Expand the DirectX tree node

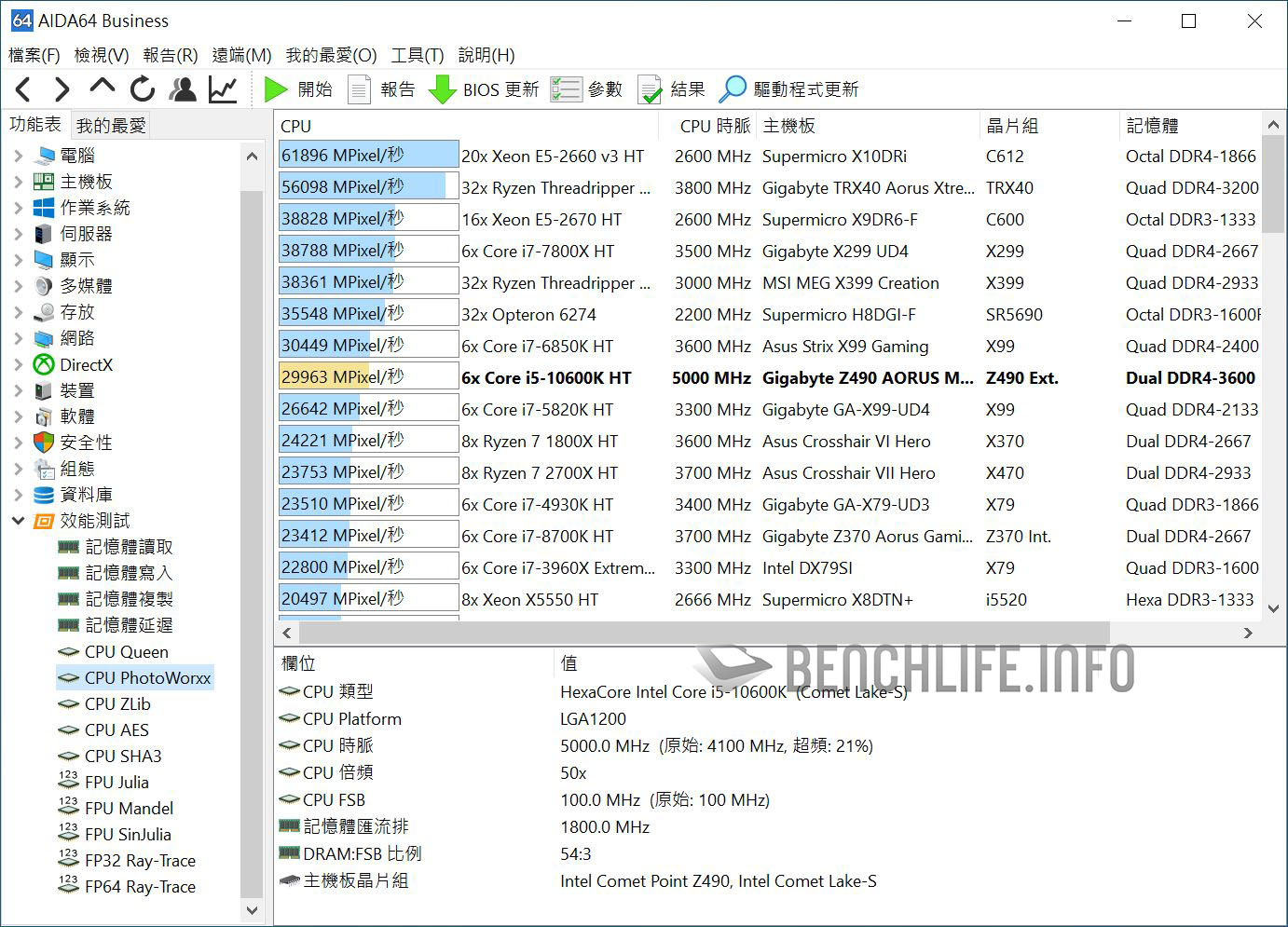pyautogui.click(x=19, y=365)
